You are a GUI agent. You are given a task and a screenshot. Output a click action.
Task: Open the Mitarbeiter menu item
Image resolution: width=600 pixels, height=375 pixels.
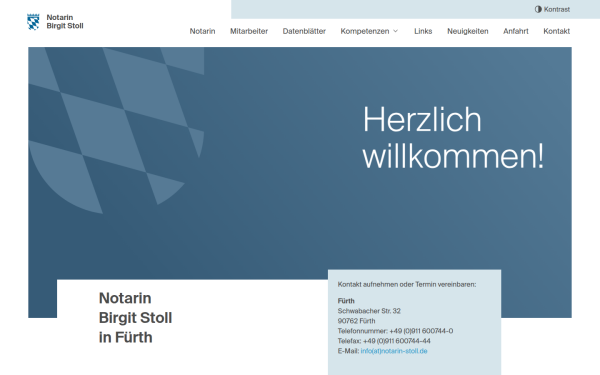(249, 31)
